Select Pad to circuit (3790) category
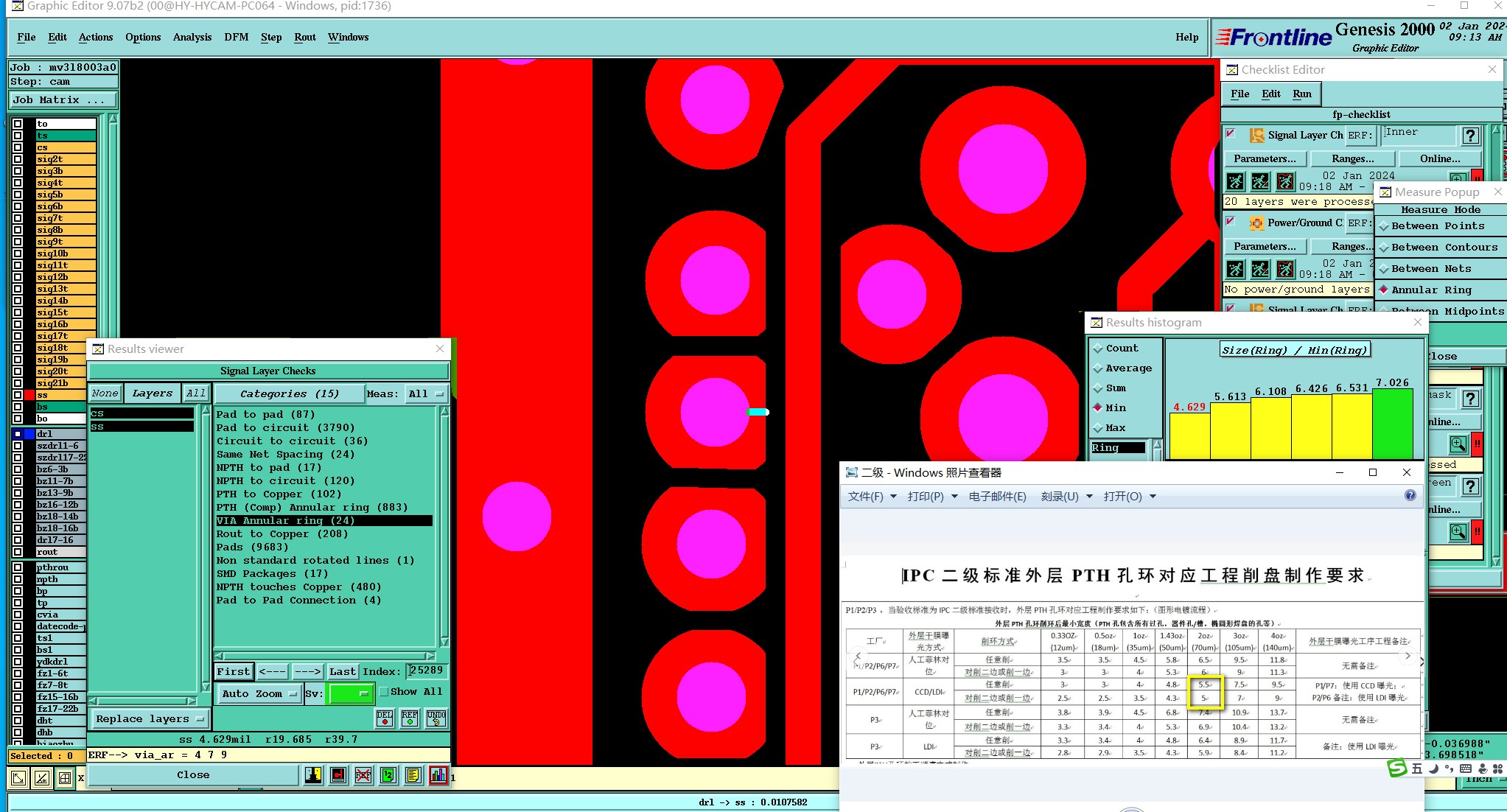The image size is (1507, 812). 285,427
